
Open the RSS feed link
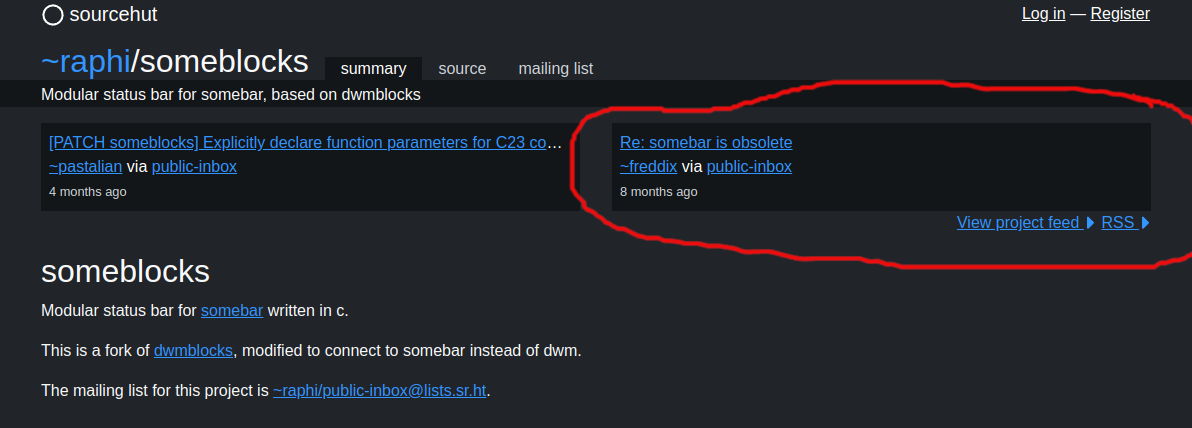click(1118, 223)
